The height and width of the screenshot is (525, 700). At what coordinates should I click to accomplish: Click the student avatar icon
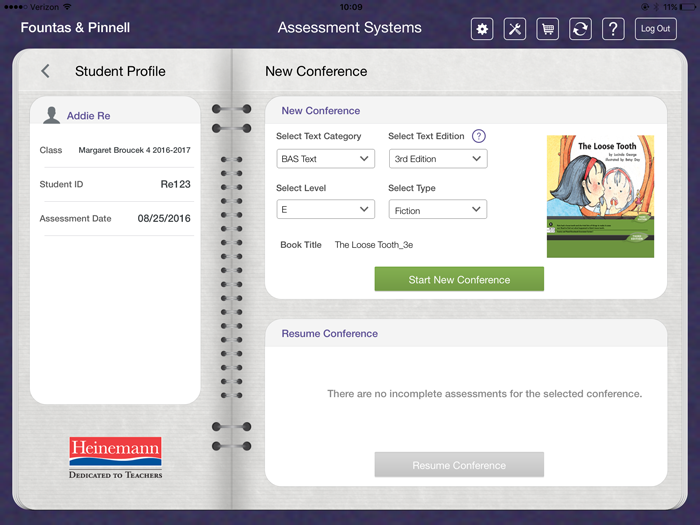click(x=51, y=115)
